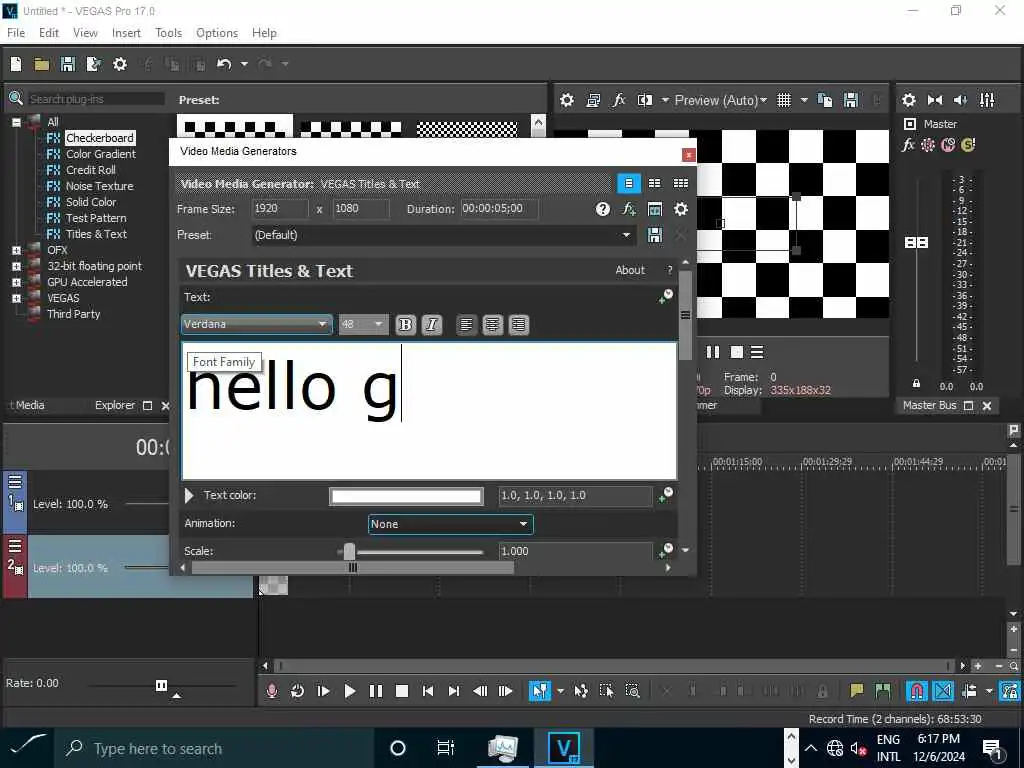Viewport: 1024px width, 768px height.
Task: Select the Noise Texture generator
Action: point(99,186)
